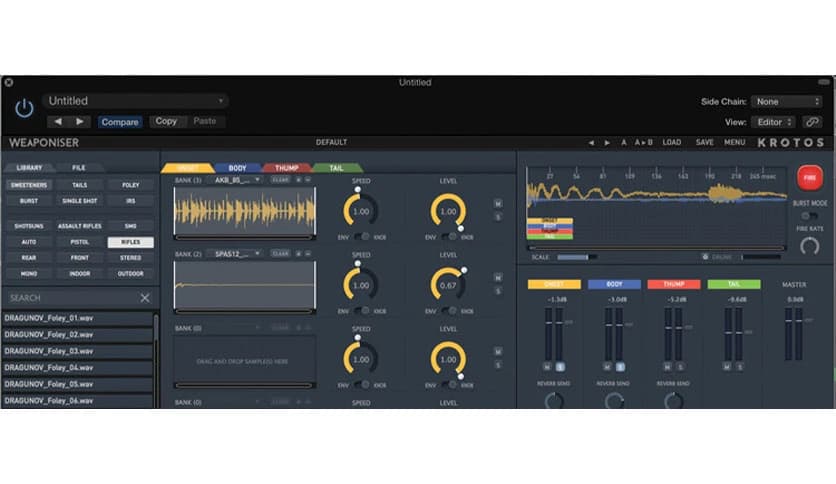Open the File browser tab

click(x=79, y=167)
